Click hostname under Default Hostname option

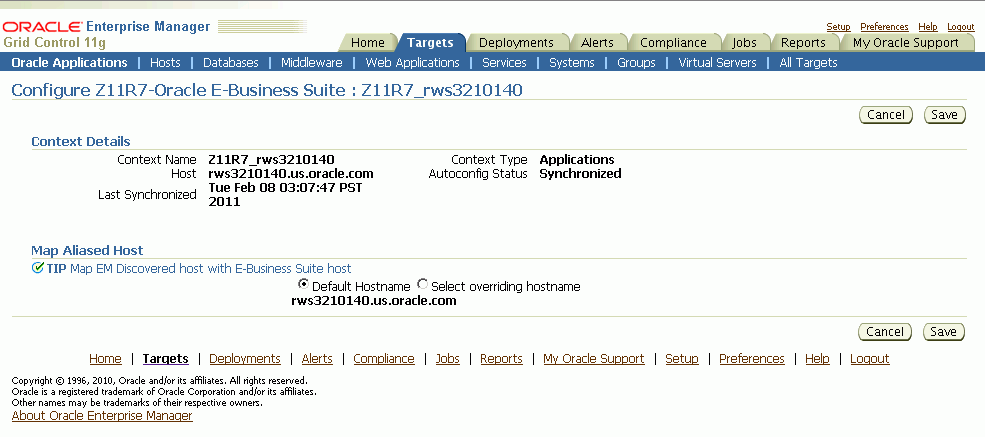pos(374,301)
